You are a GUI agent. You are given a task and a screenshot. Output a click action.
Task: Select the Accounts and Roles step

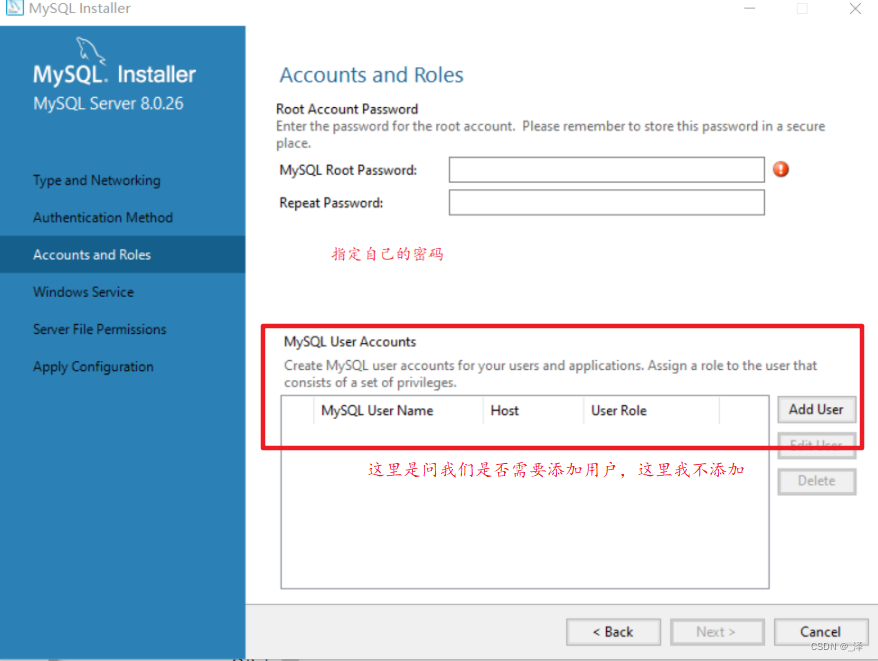coord(91,254)
